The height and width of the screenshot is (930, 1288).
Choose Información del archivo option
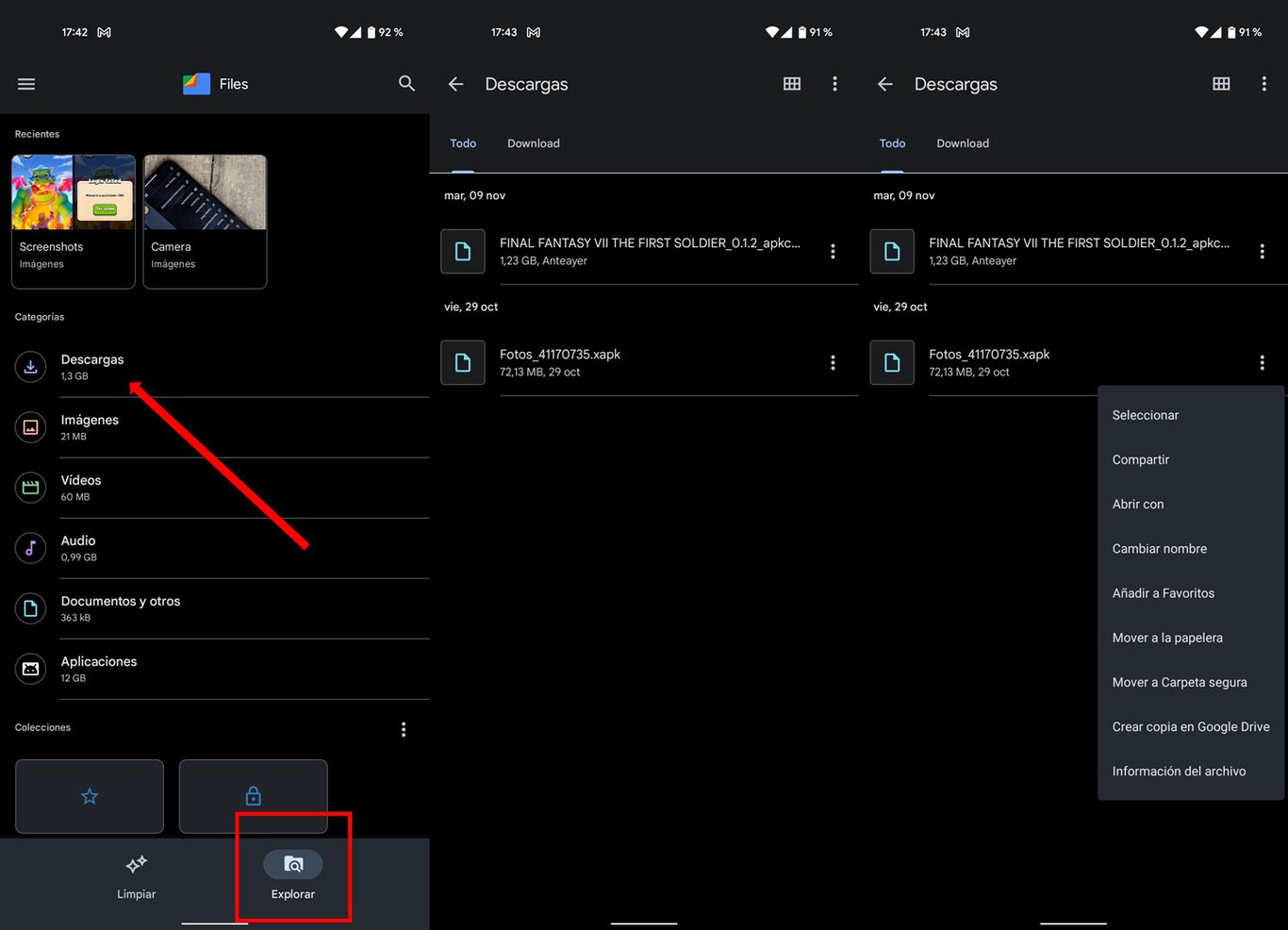tap(1191, 771)
